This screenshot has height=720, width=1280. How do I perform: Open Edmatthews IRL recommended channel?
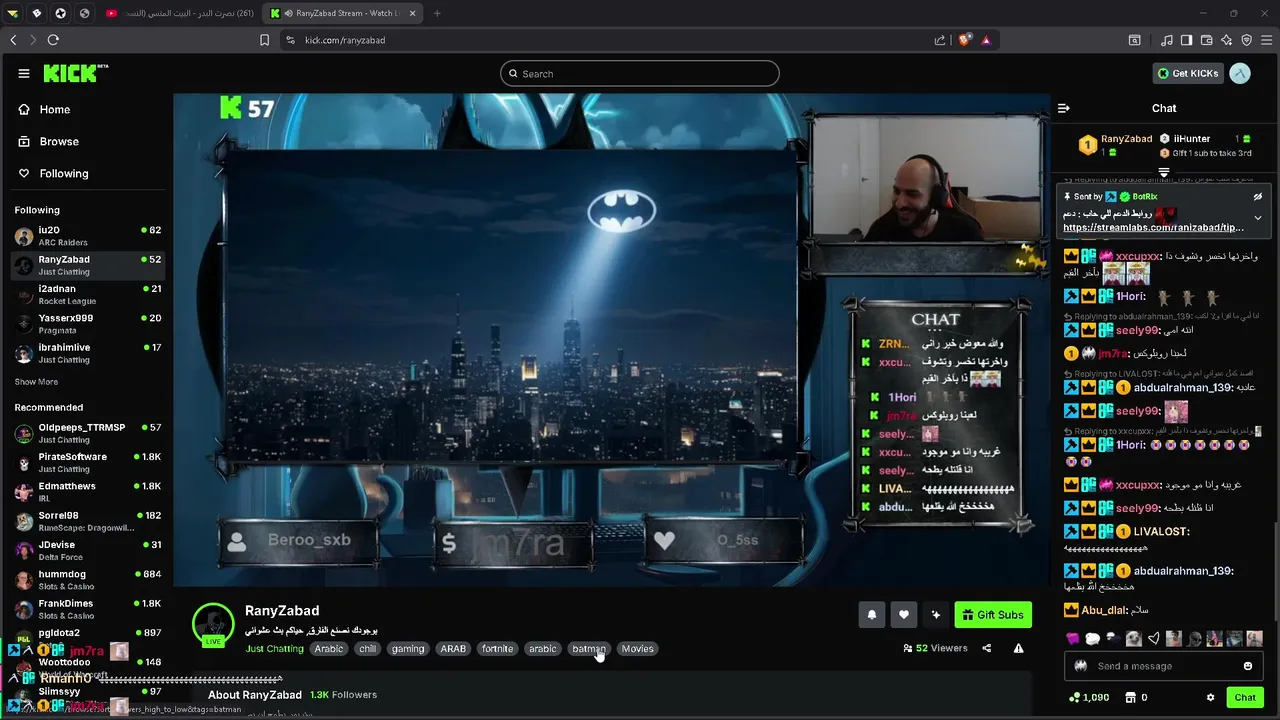pos(87,491)
